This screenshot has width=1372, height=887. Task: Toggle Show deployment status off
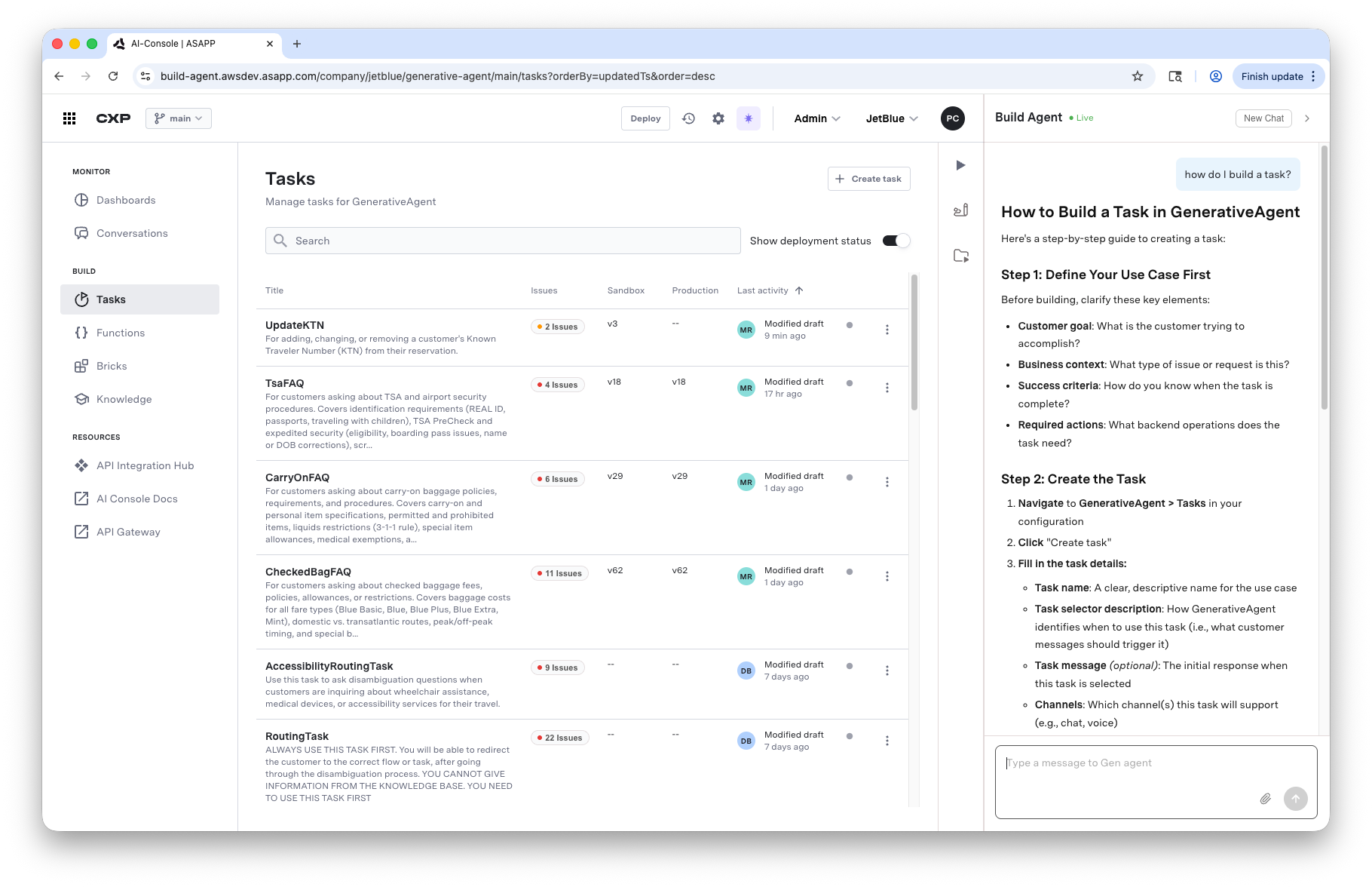pos(896,241)
